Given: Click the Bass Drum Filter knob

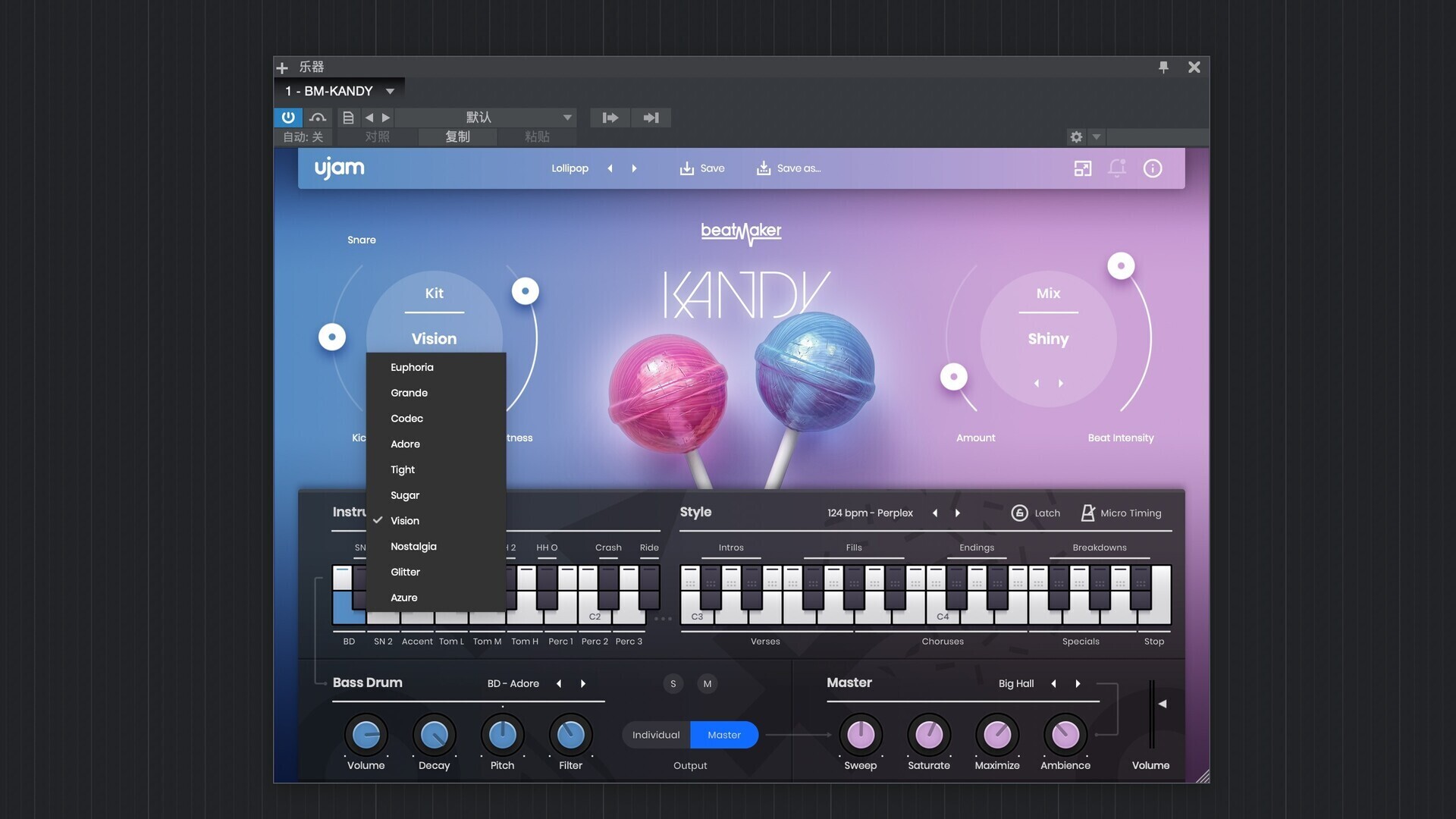Looking at the screenshot, I should (x=570, y=735).
